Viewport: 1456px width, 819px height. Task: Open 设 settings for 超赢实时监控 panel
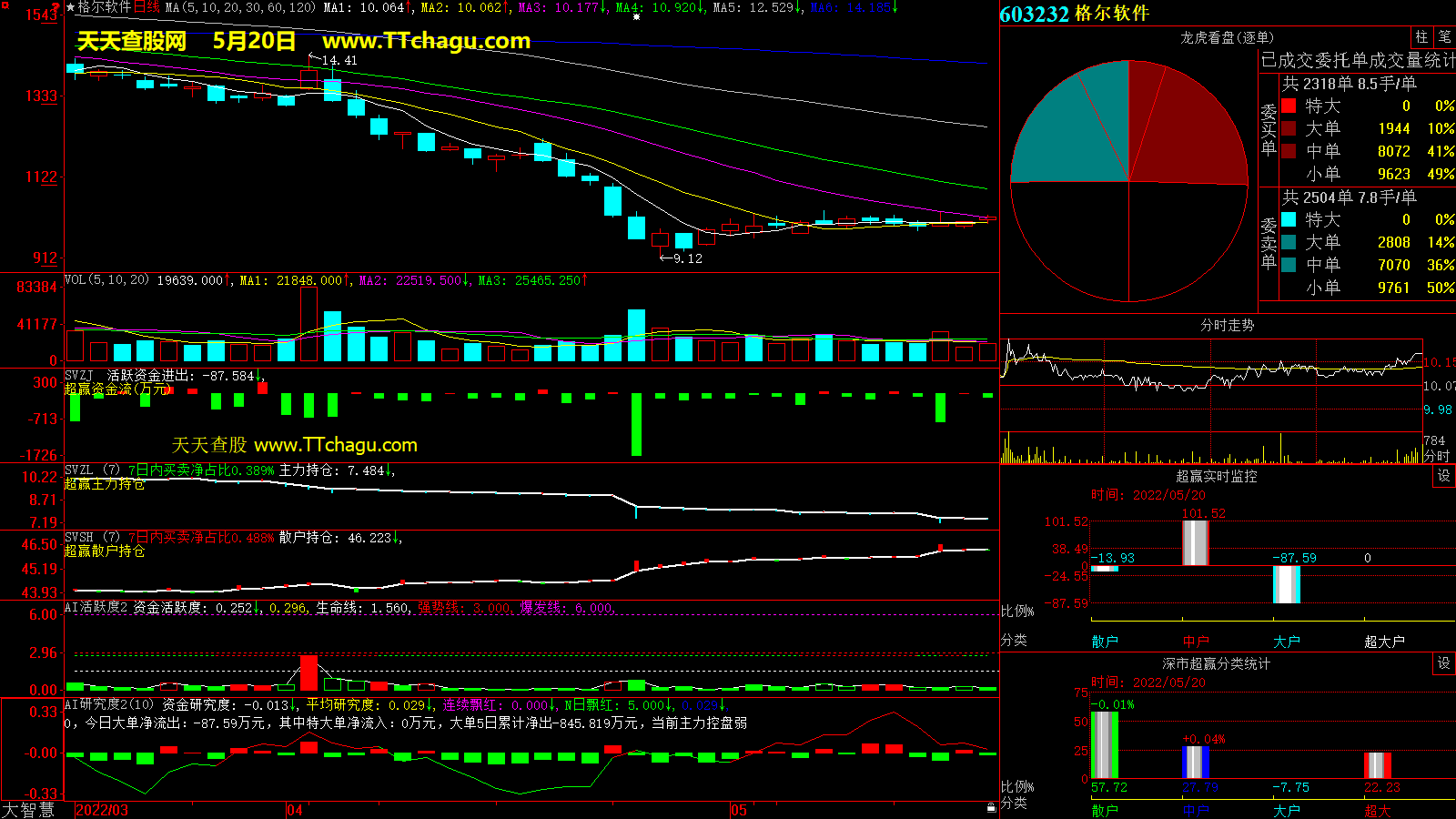coord(1444,476)
